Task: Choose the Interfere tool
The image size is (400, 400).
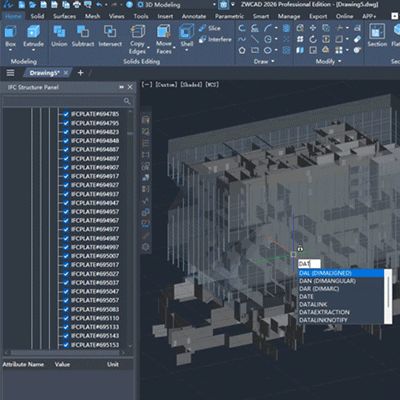Action: pyautogui.click(x=215, y=39)
